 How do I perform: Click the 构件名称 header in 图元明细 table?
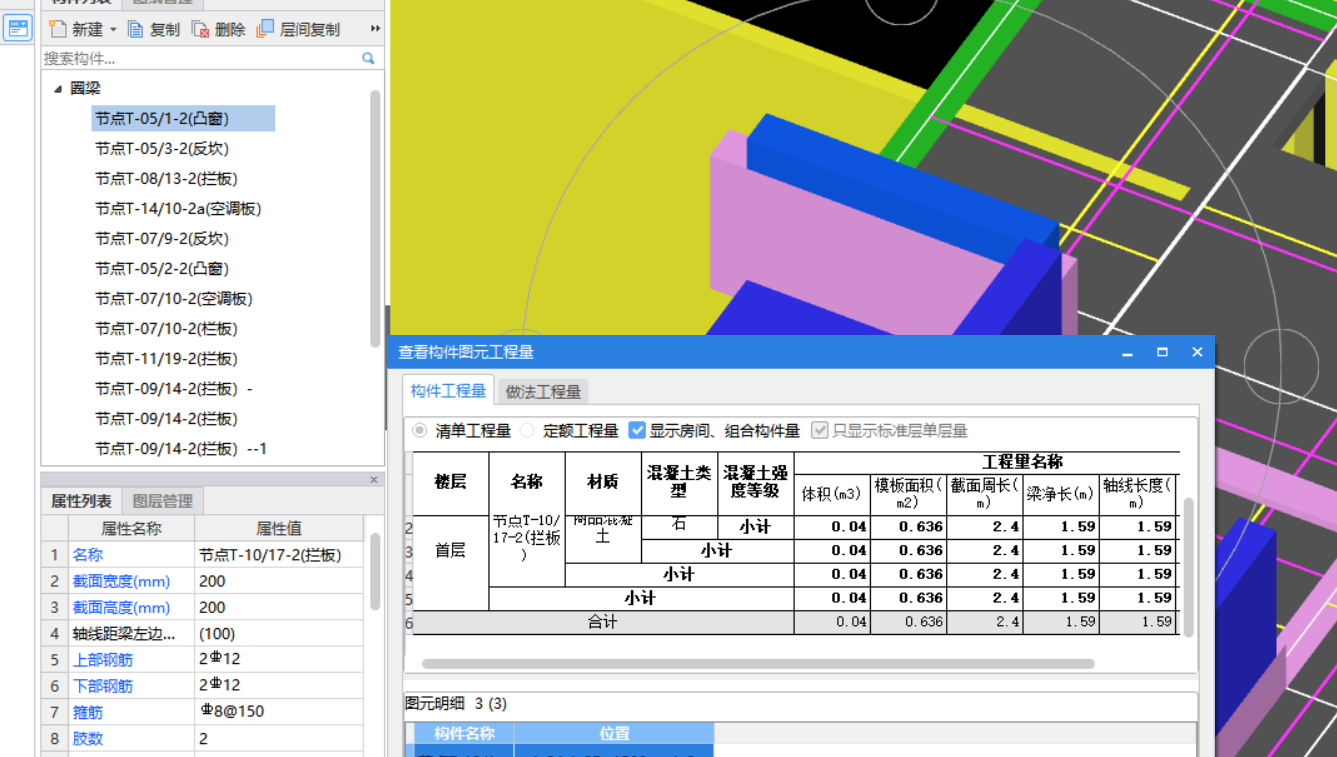point(464,734)
